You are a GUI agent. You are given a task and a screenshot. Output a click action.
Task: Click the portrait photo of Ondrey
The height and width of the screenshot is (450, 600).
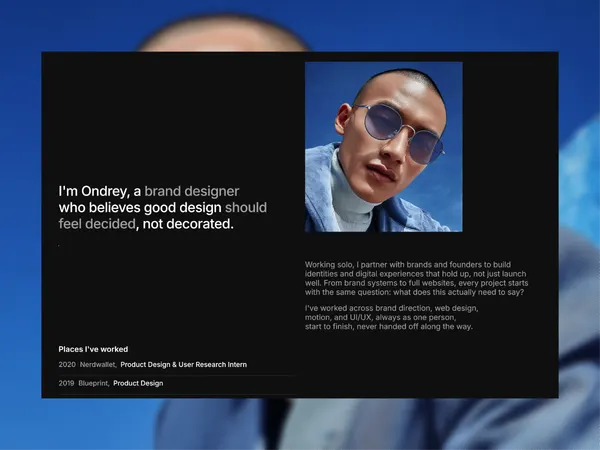pyautogui.click(x=383, y=147)
